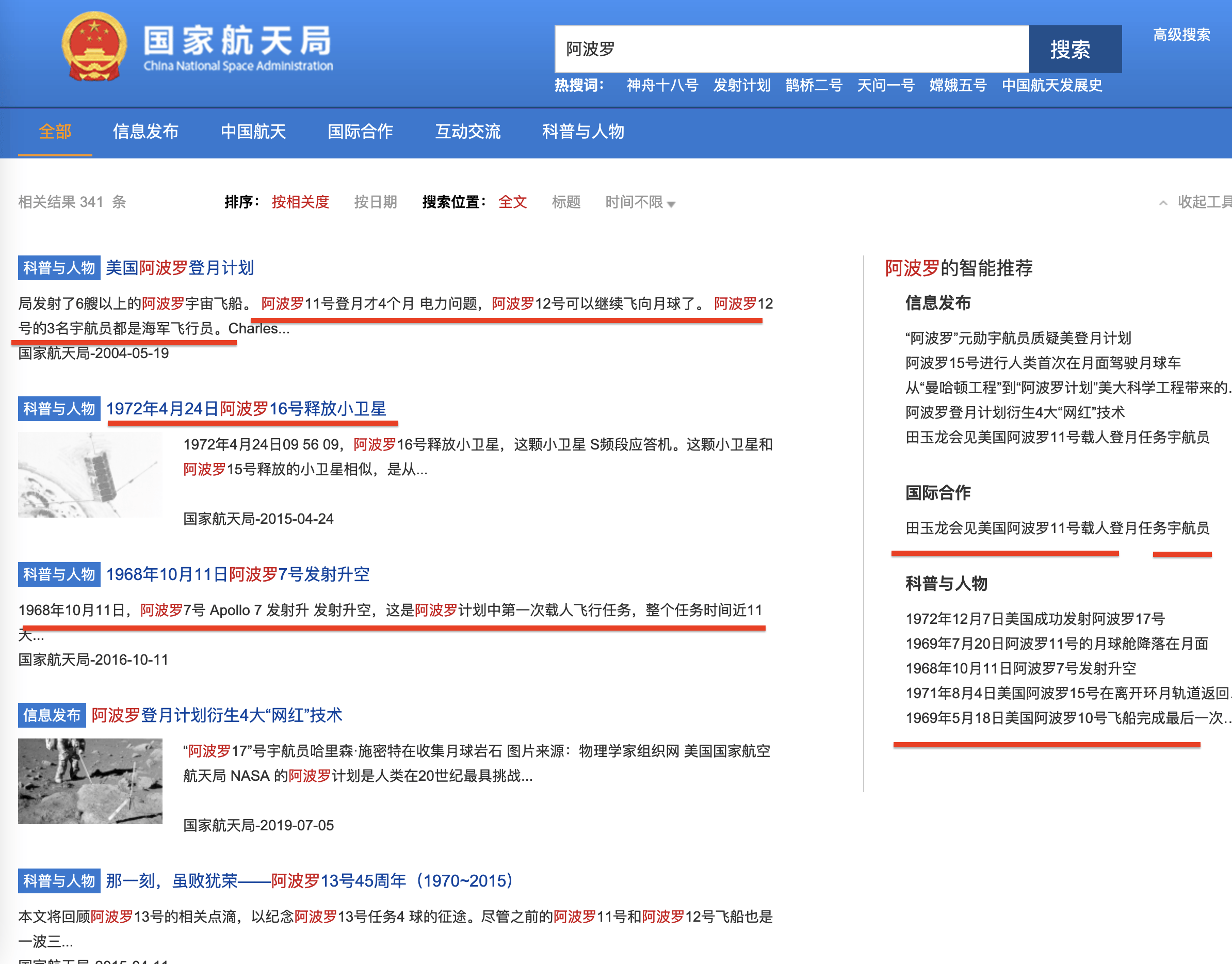Select hot keyword 天问一号
The width and height of the screenshot is (1232, 964).
tap(885, 85)
